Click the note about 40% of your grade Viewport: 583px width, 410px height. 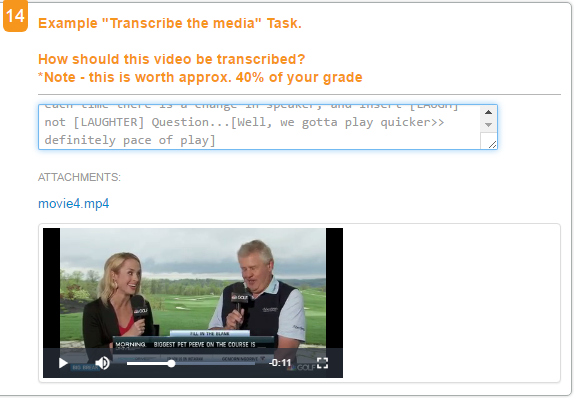[x=200, y=77]
